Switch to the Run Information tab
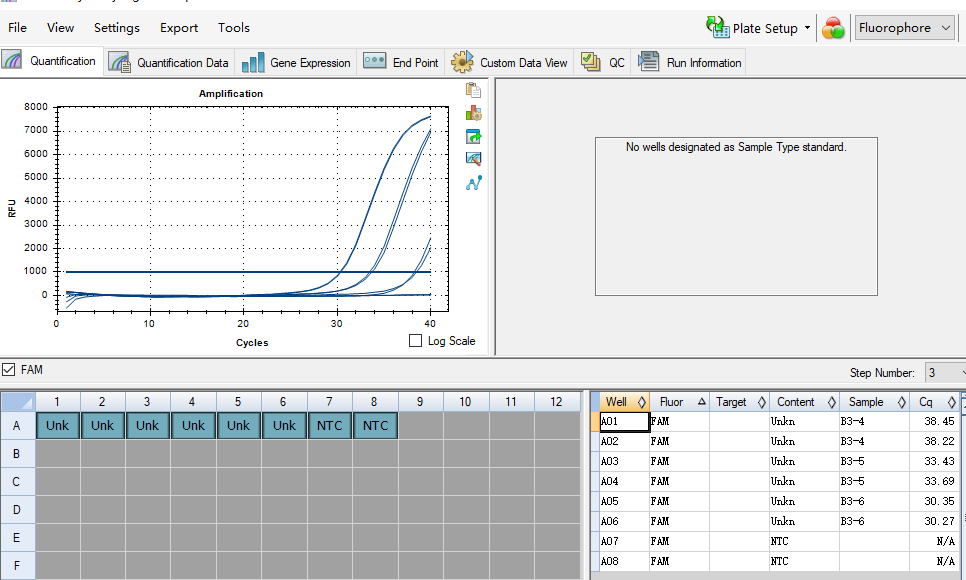The width and height of the screenshot is (966, 580). [x=689, y=62]
